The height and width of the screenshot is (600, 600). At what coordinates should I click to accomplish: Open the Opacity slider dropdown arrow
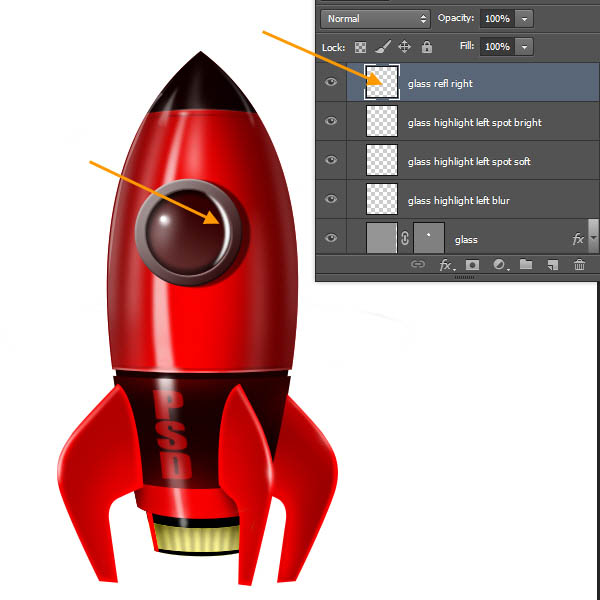(x=526, y=19)
